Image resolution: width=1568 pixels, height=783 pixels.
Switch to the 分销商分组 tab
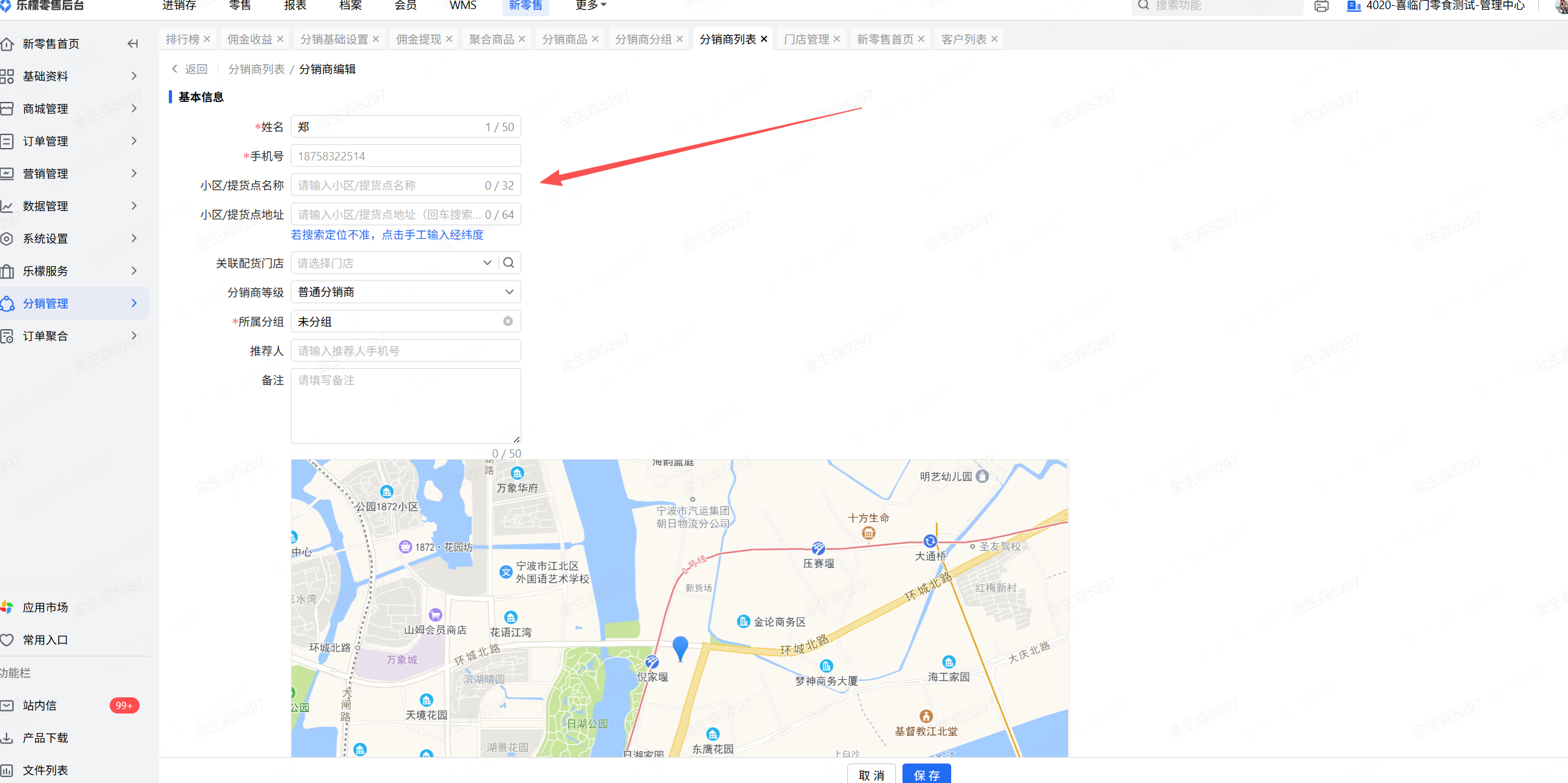[643, 39]
